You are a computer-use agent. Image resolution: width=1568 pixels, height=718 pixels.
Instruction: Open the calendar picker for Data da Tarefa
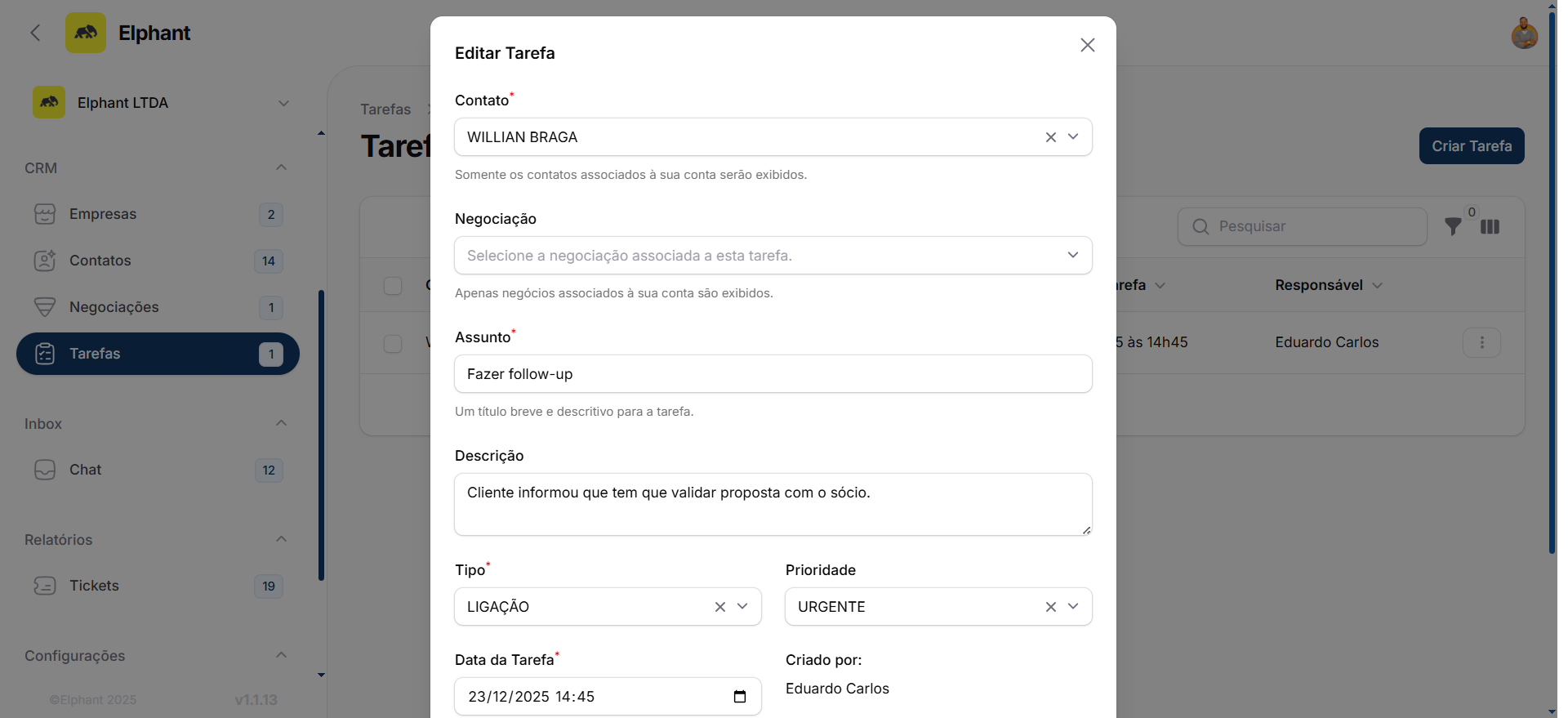[x=740, y=697]
